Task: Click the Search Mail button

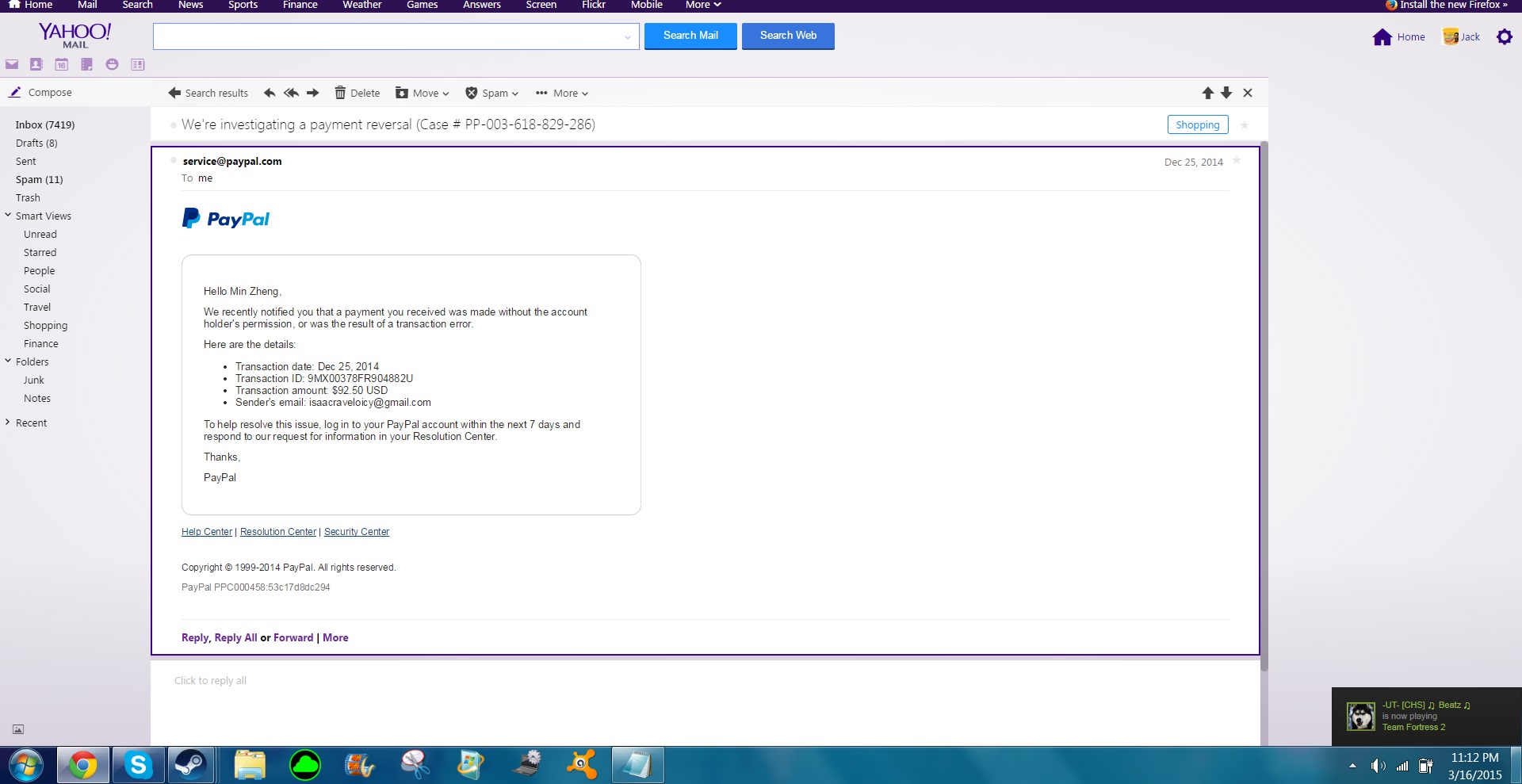Action: [x=690, y=36]
